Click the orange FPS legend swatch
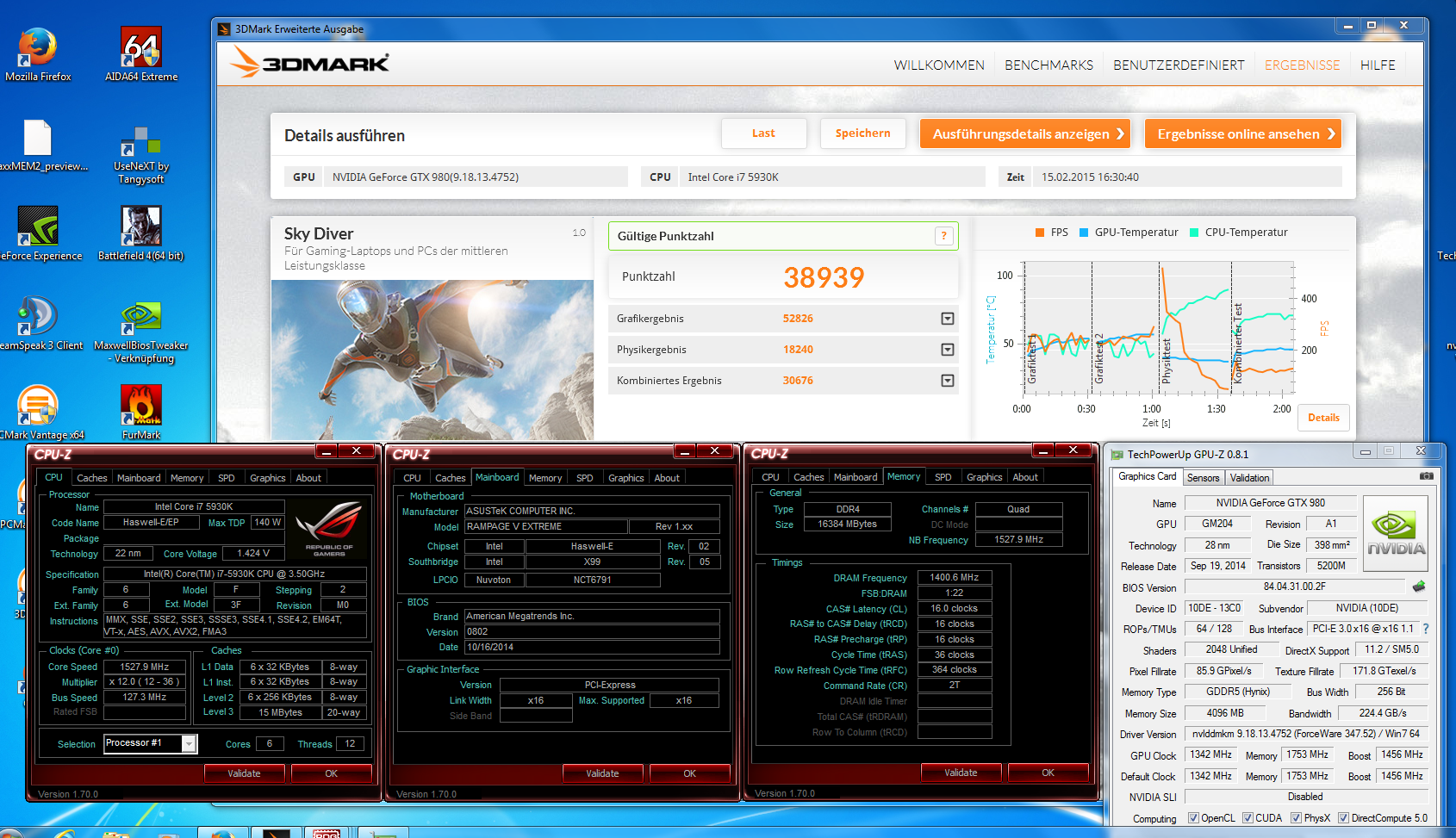This screenshot has height=838, width=1456. [1040, 233]
